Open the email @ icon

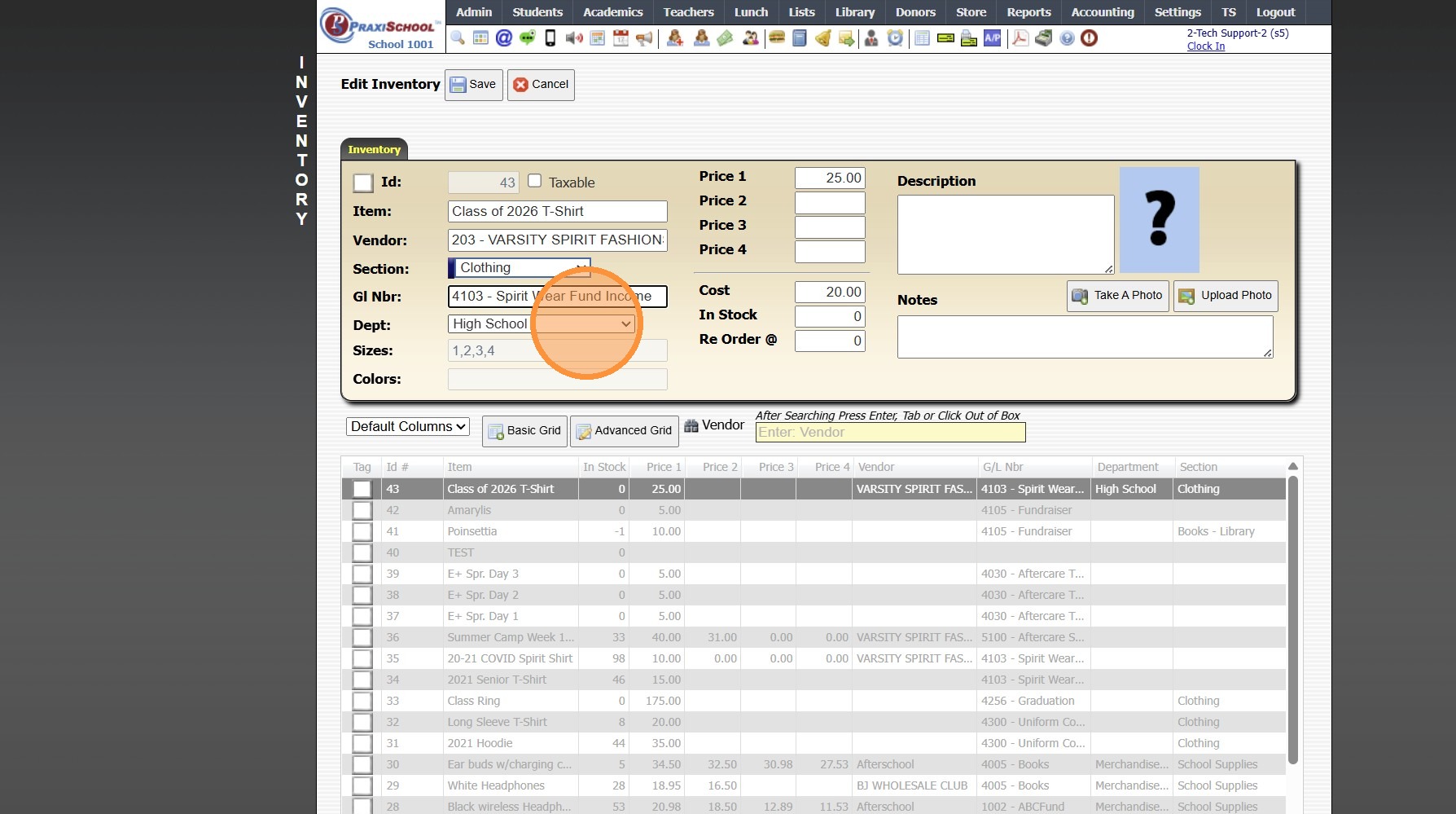[504, 38]
